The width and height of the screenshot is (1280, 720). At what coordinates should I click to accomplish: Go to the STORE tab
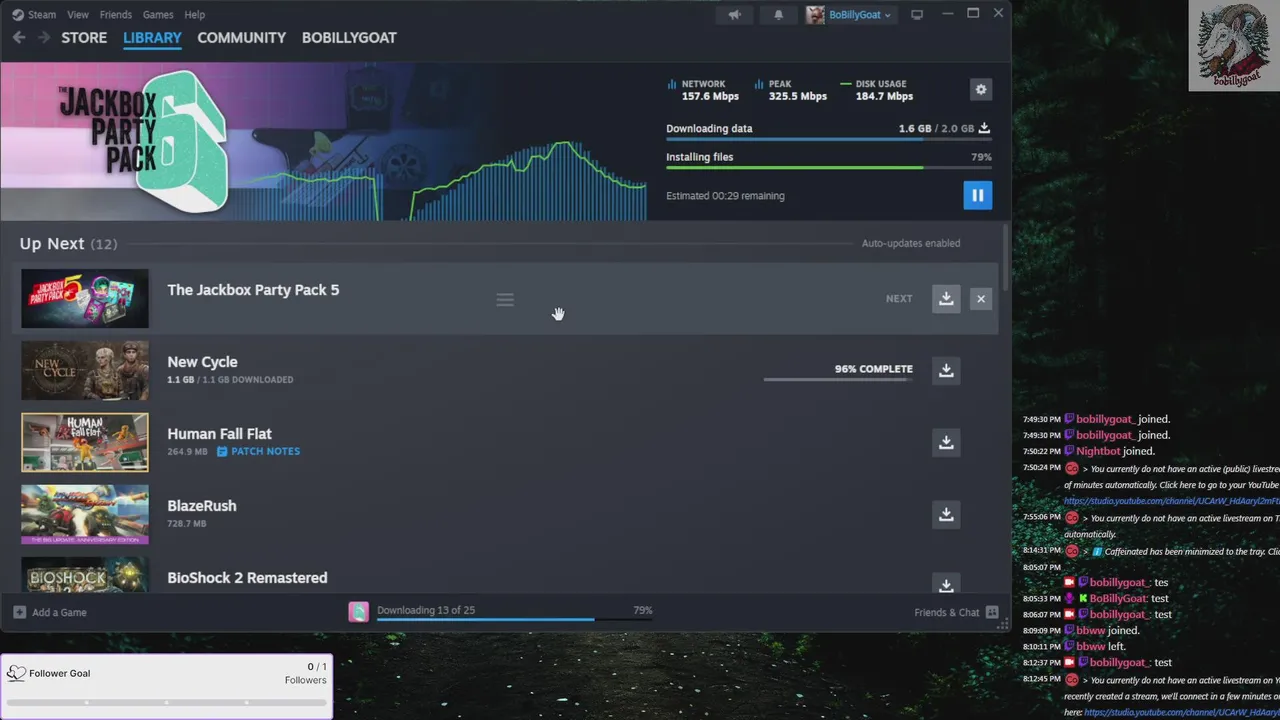tap(84, 37)
